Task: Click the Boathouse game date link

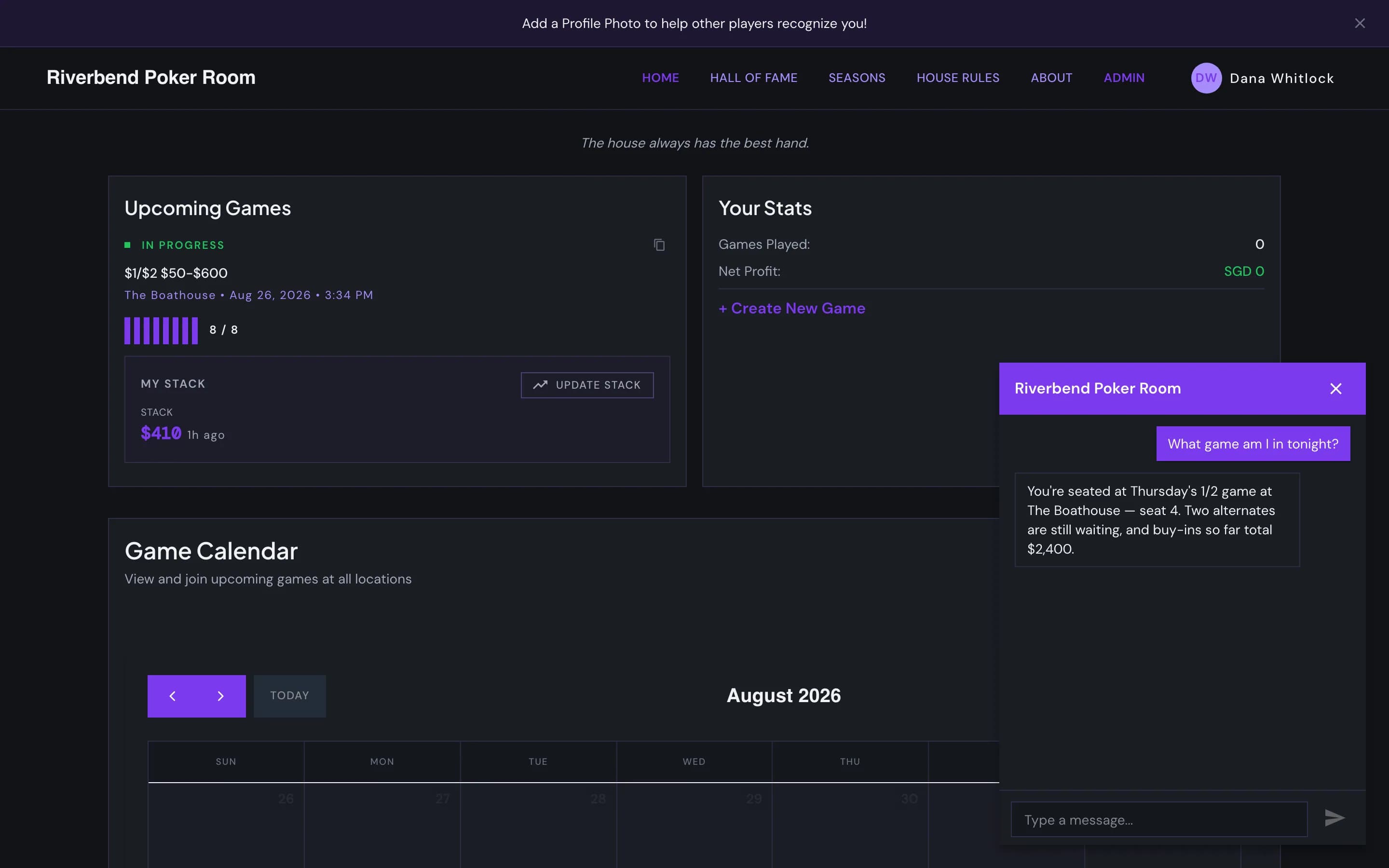Action: tap(248, 295)
